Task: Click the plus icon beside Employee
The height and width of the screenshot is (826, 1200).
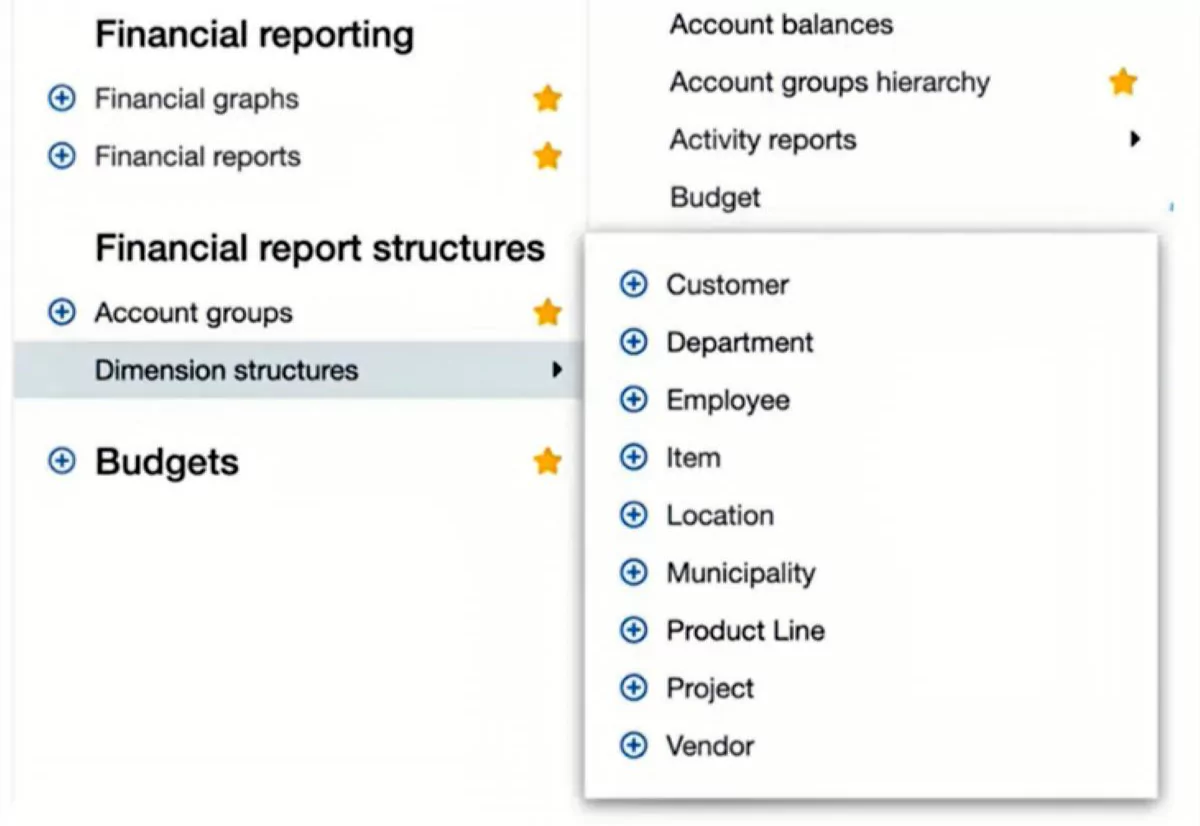Action: point(633,400)
